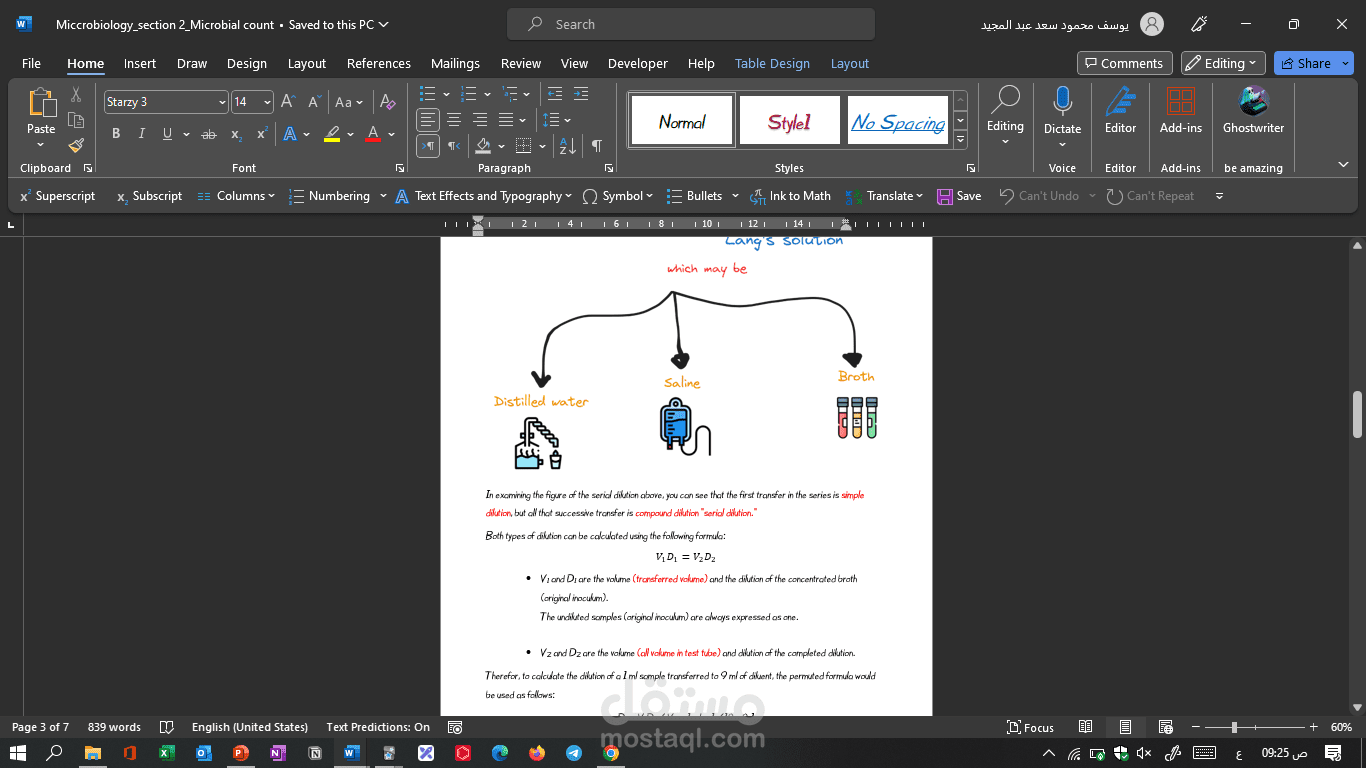Toggle right-to-left text direction
1366x768 pixels.
pos(454,146)
